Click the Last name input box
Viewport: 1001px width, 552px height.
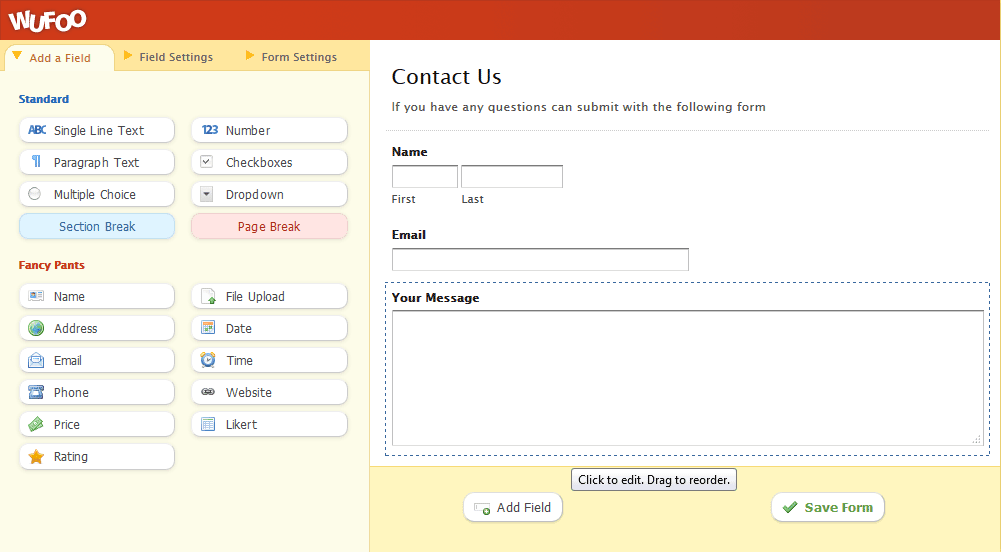coord(512,176)
